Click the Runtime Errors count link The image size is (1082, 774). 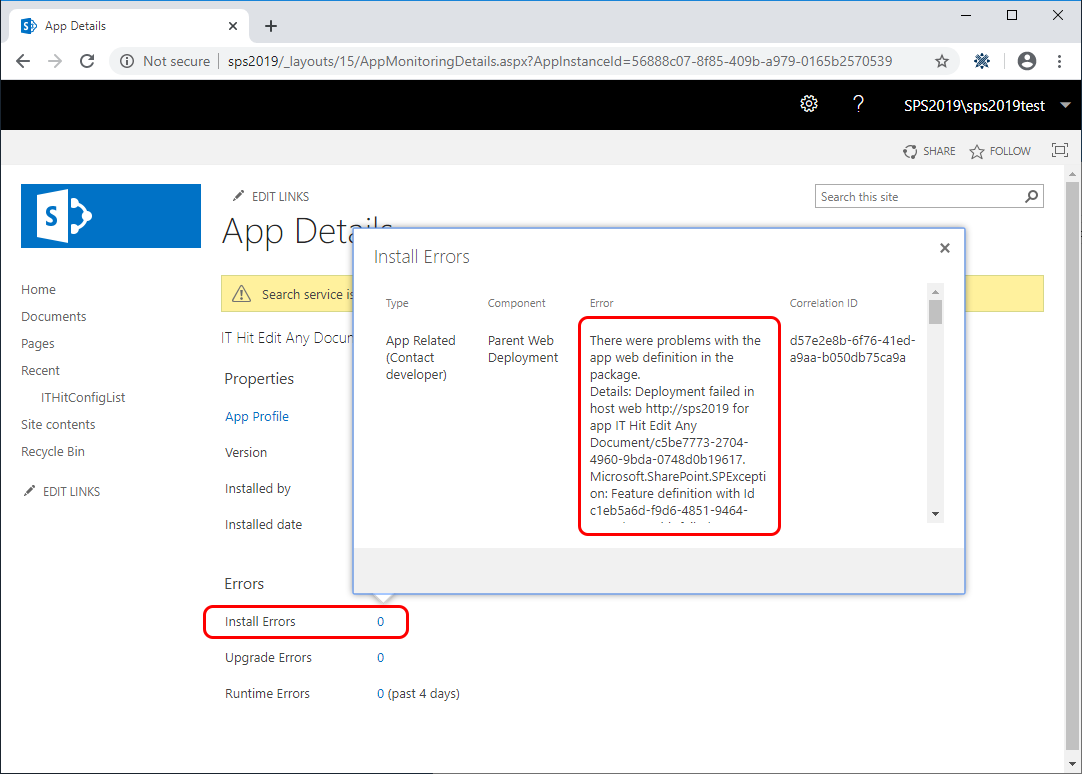[380, 693]
